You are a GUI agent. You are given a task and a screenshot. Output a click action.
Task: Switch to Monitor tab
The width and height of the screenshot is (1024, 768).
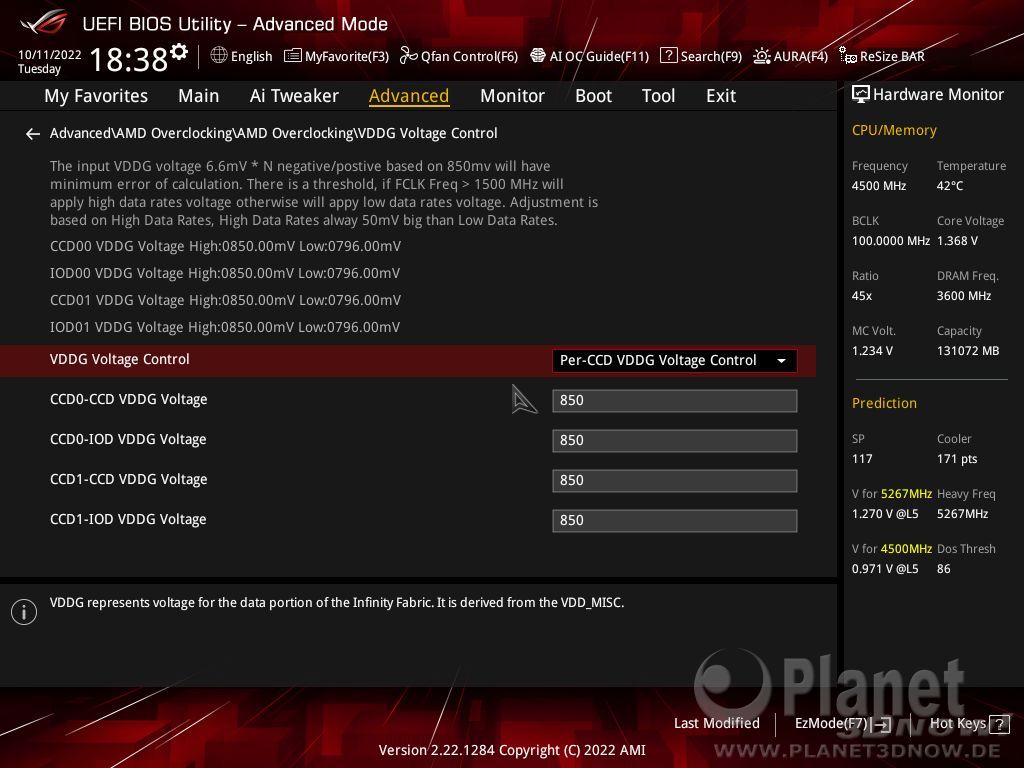512,96
